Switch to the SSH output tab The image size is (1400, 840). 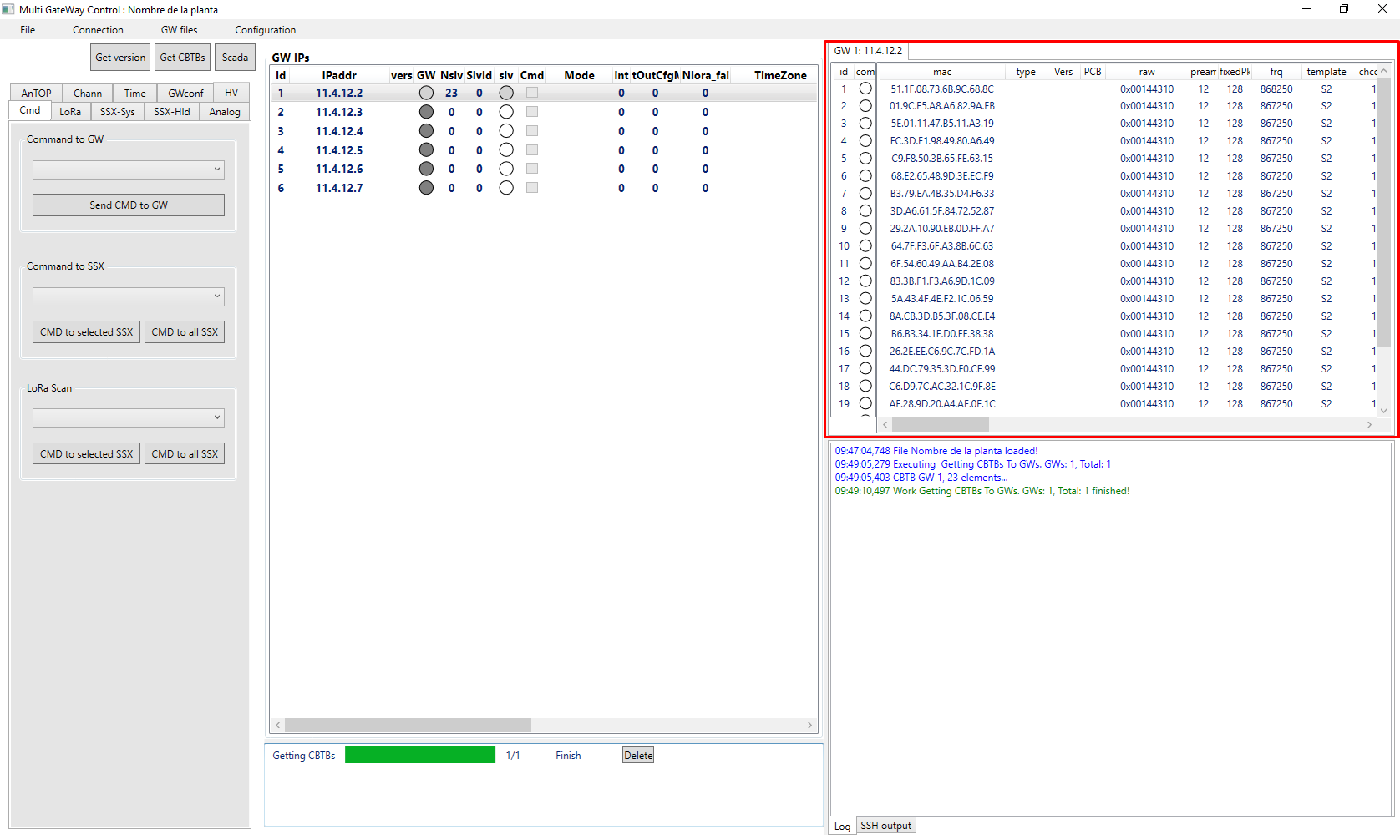click(885, 825)
